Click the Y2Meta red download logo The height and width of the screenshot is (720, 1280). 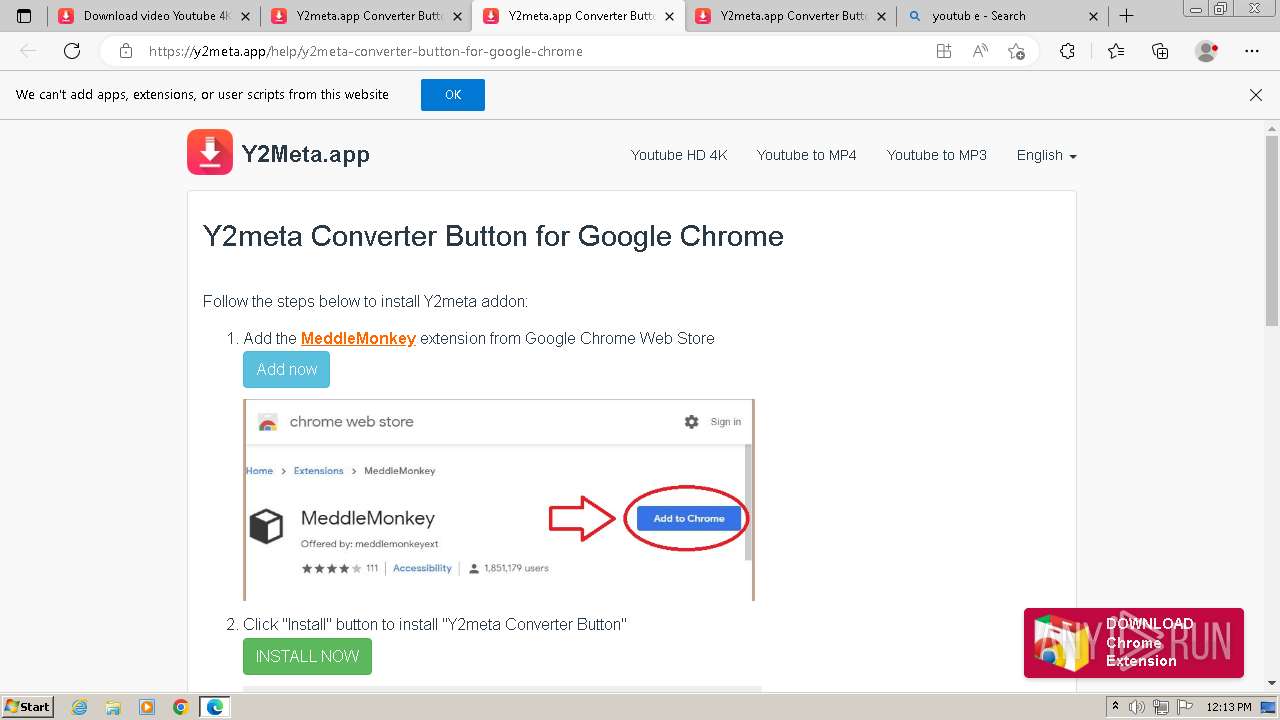pos(210,152)
